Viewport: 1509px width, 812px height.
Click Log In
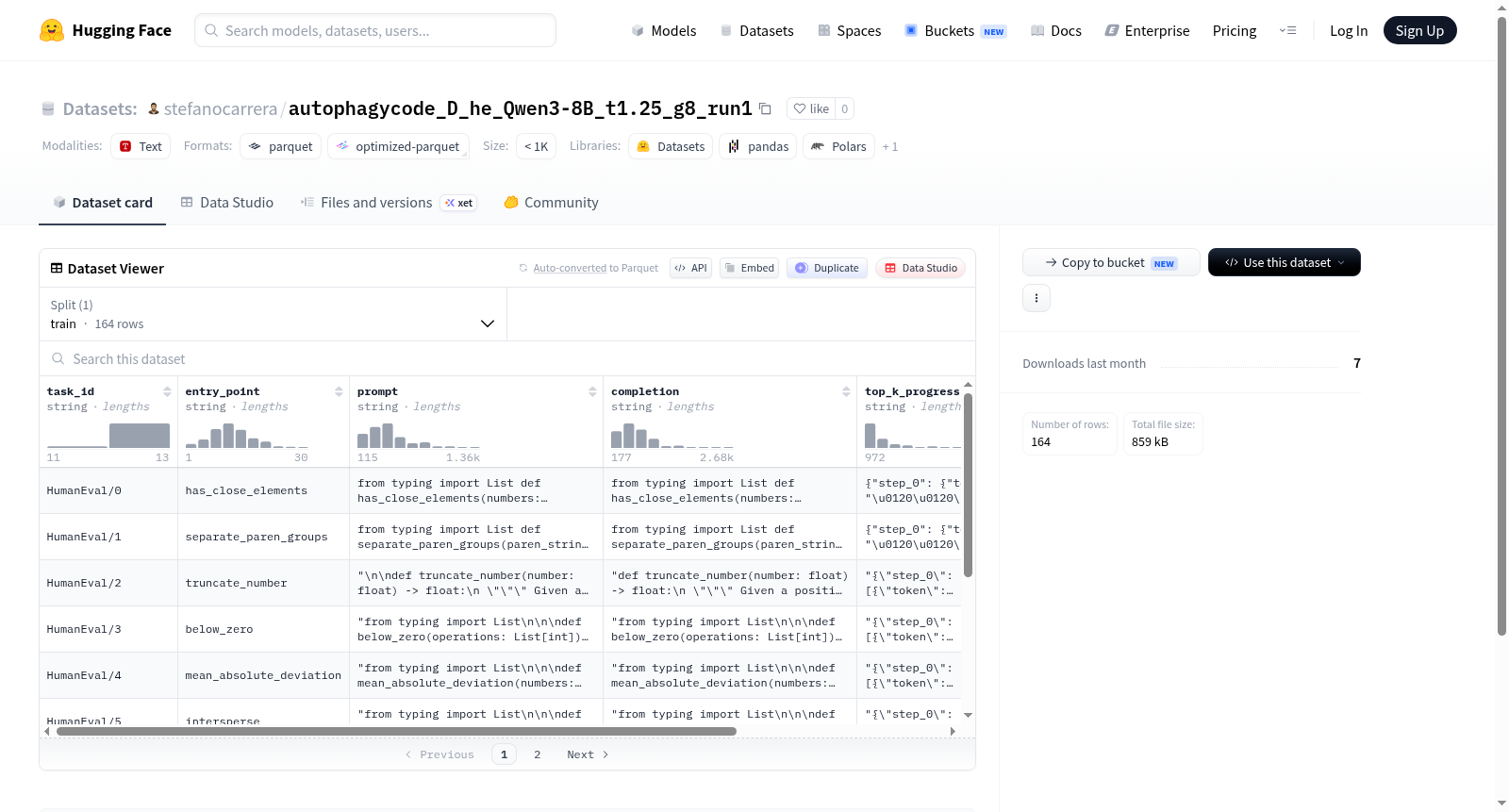[1349, 30]
